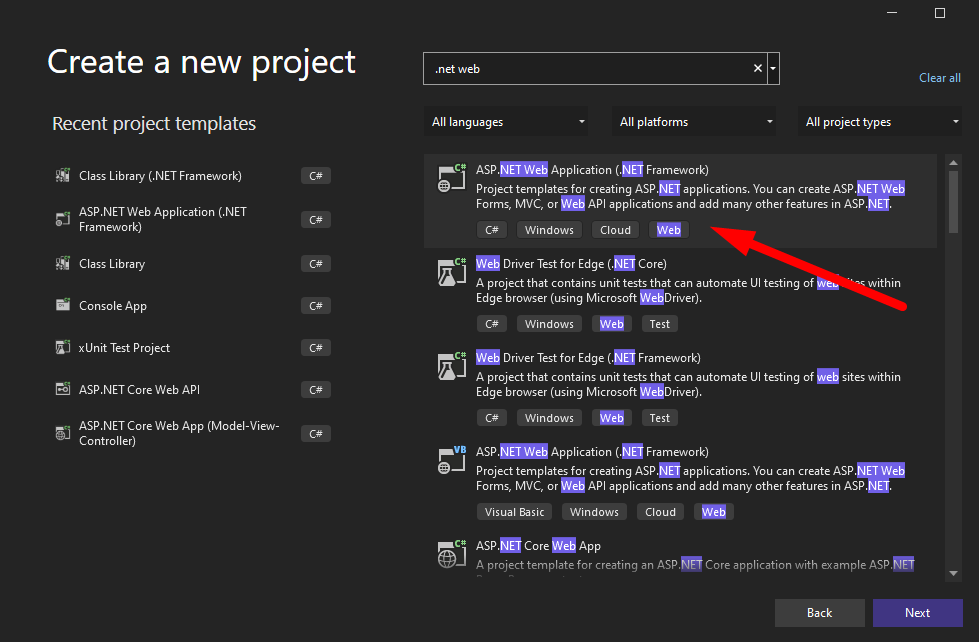Expand the All project types dropdown
979x642 pixels.
882,122
